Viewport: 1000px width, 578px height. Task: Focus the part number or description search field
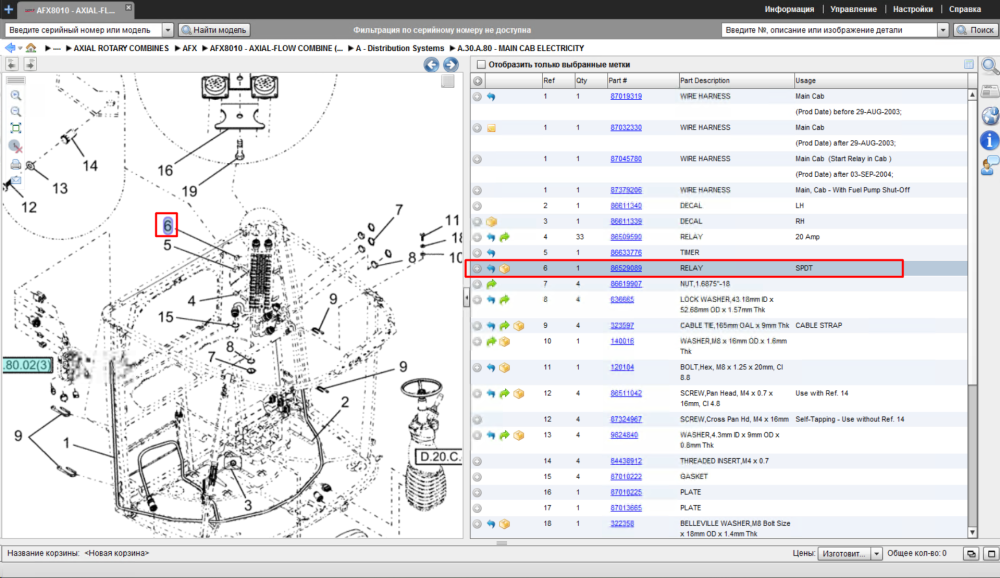point(830,30)
